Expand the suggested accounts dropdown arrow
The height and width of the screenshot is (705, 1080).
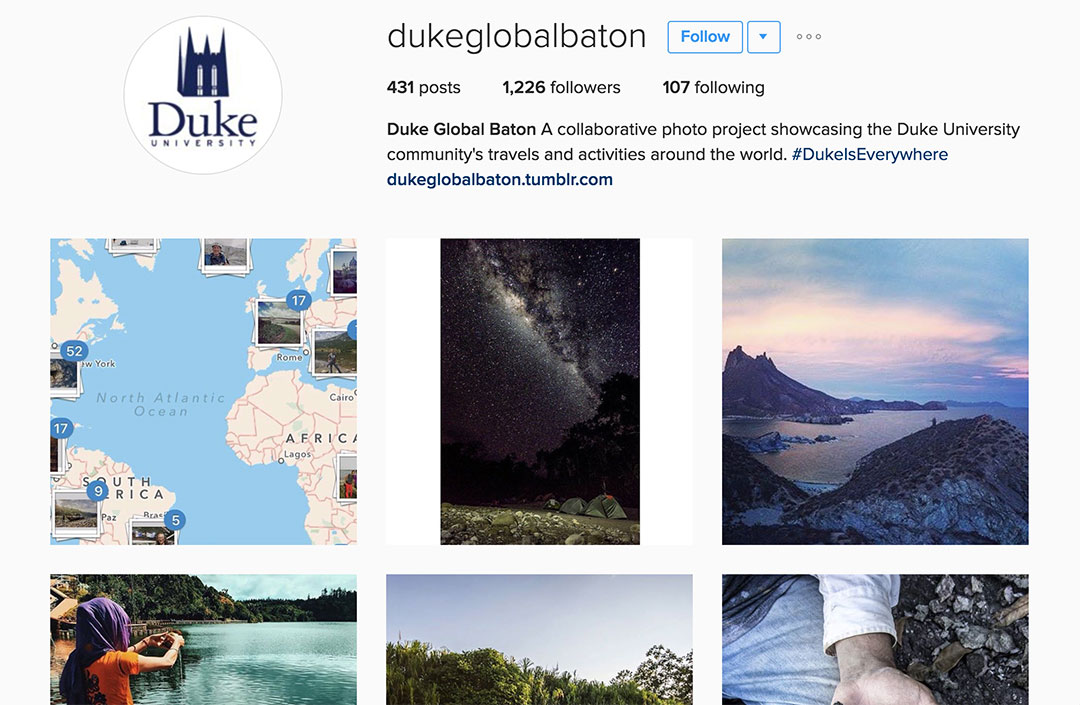click(x=763, y=36)
